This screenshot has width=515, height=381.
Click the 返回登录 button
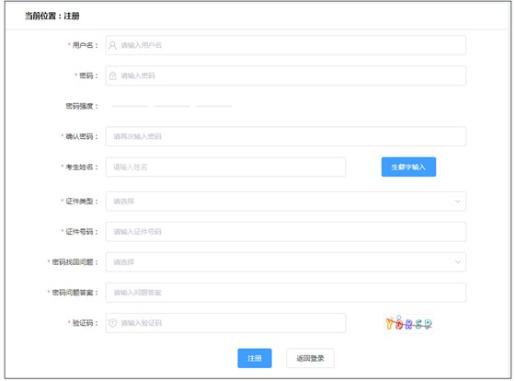310,358
